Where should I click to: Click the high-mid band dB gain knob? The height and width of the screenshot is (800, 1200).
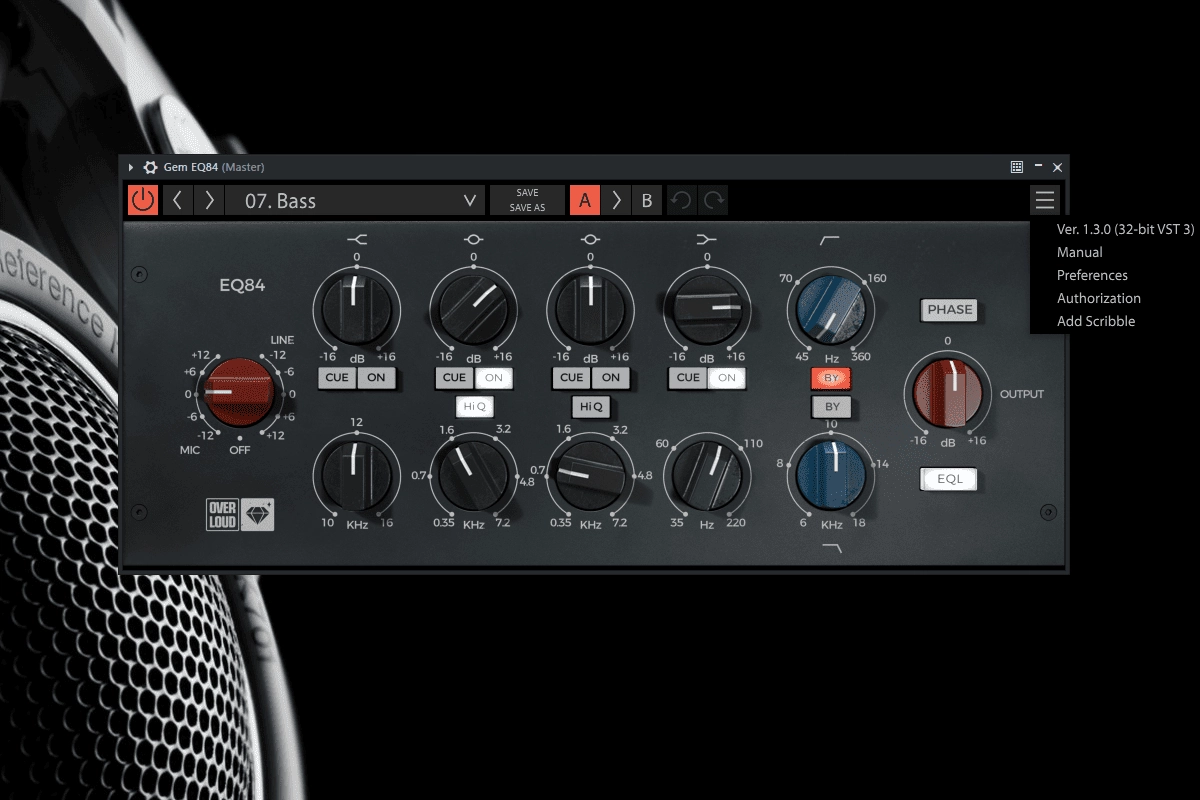coord(473,309)
